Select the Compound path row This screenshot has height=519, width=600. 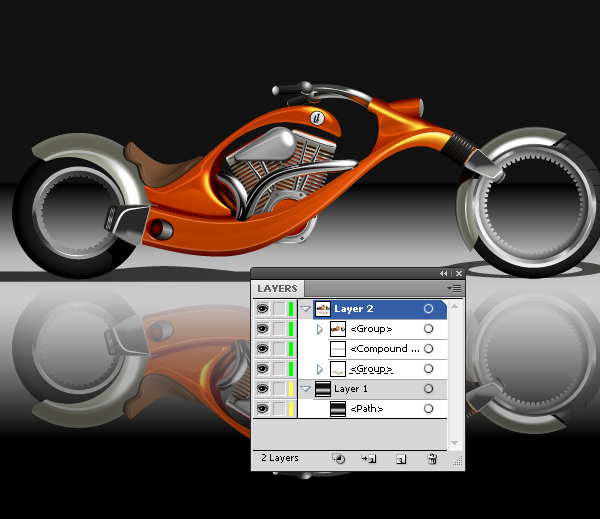(x=380, y=349)
